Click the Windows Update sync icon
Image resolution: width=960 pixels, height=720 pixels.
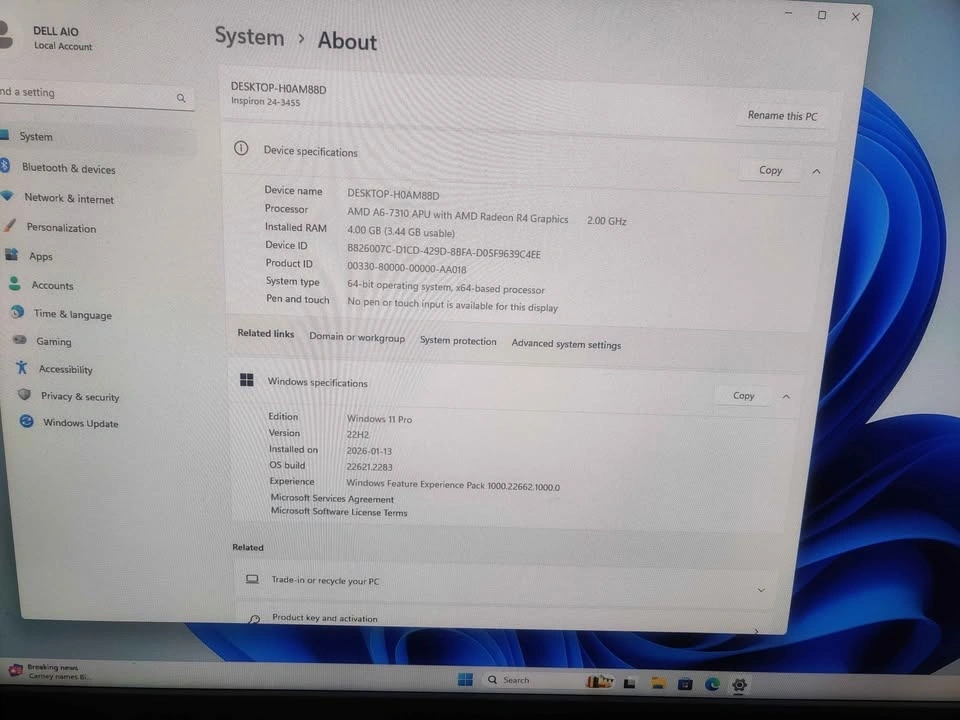pyautogui.click(x=26, y=422)
